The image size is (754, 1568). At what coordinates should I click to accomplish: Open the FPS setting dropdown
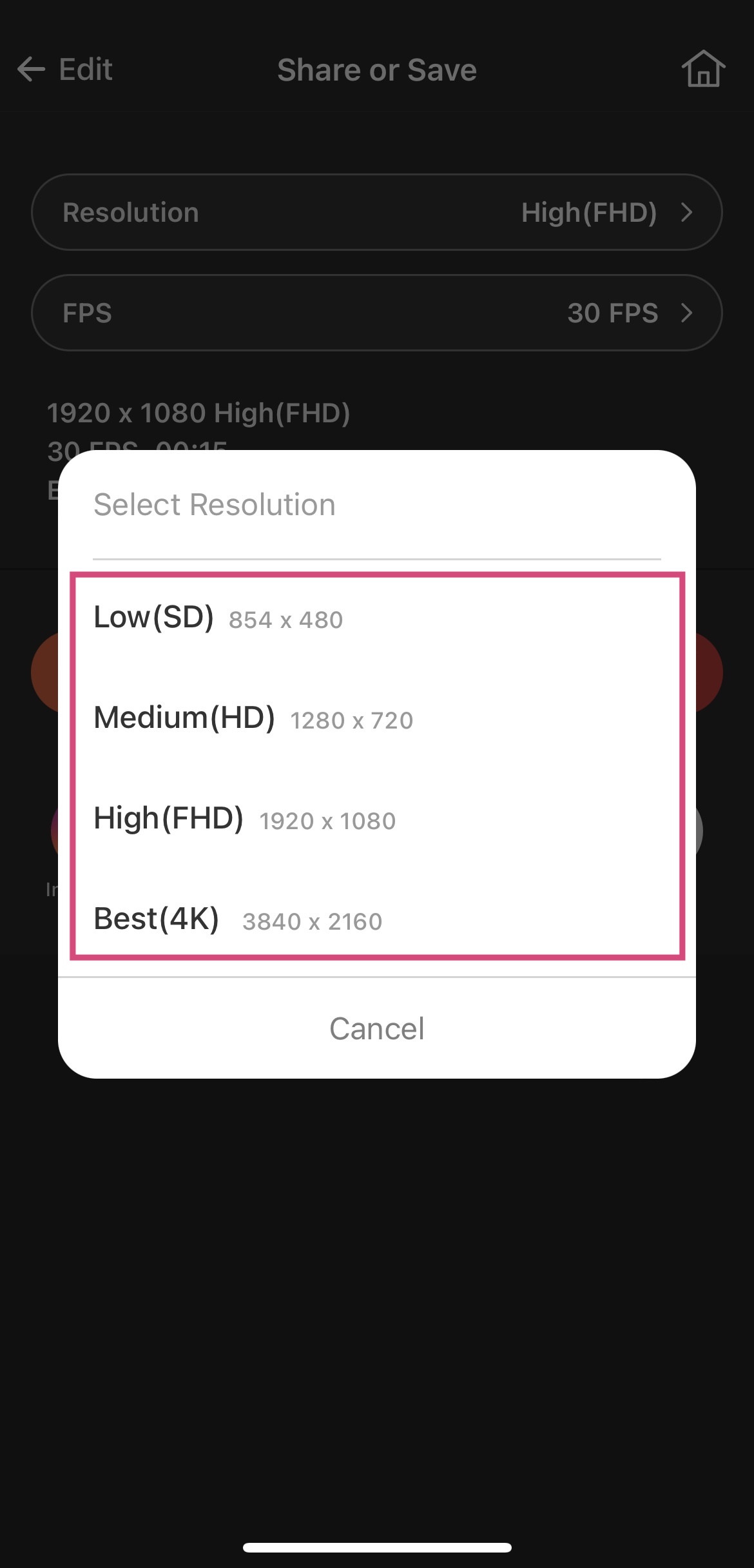click(x=376, y=313)
